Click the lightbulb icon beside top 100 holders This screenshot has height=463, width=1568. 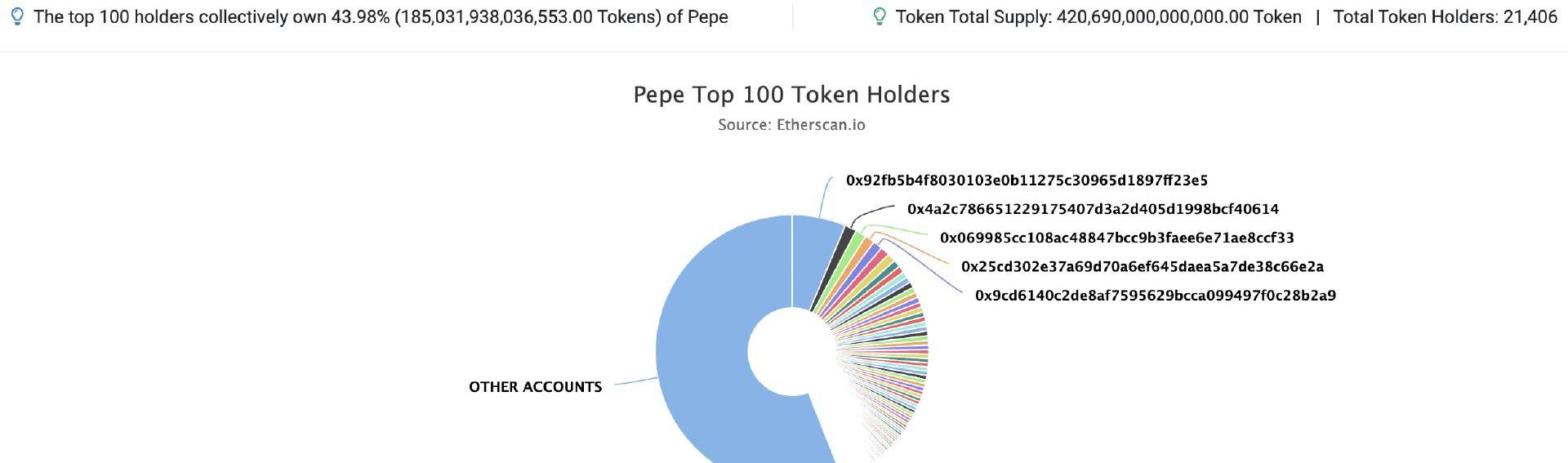point(17,16)
